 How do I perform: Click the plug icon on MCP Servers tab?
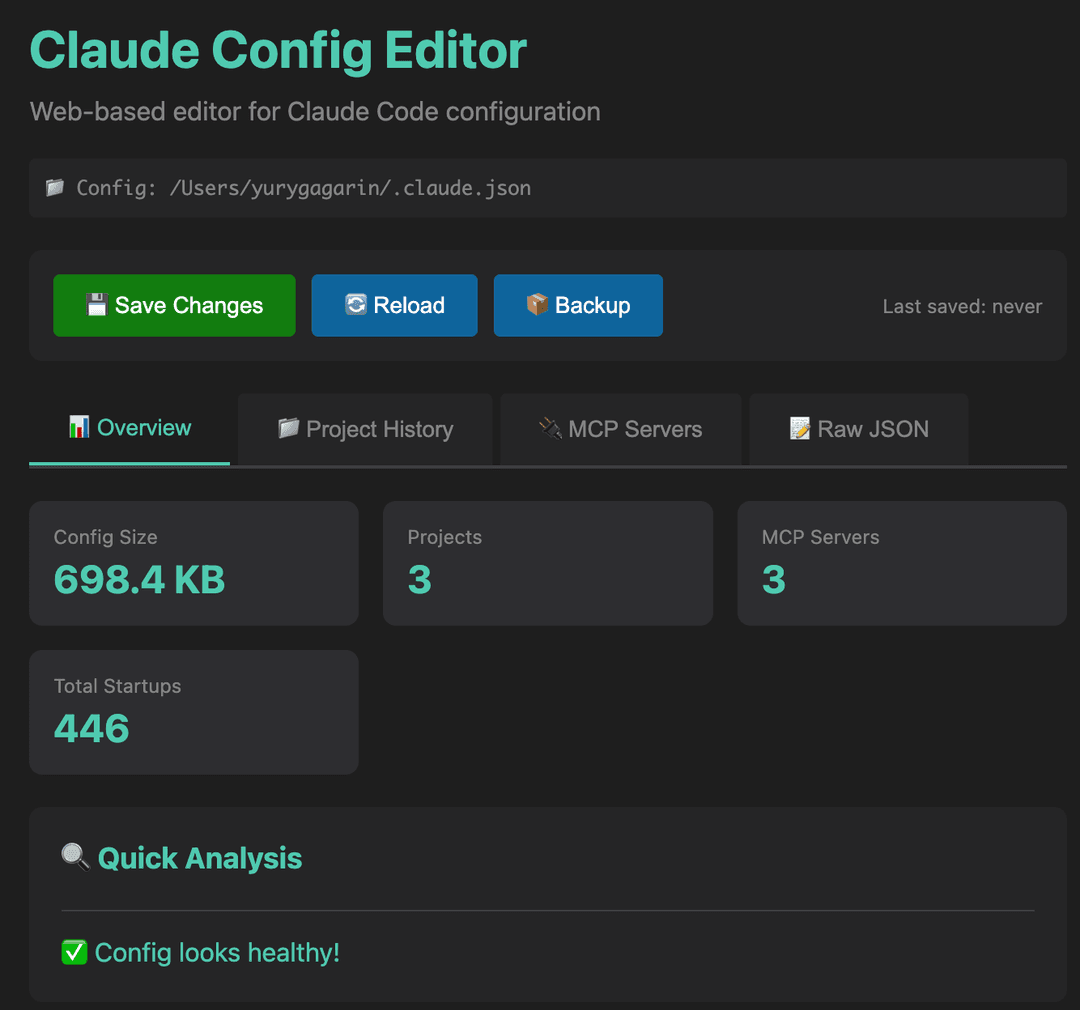[550, 428]
